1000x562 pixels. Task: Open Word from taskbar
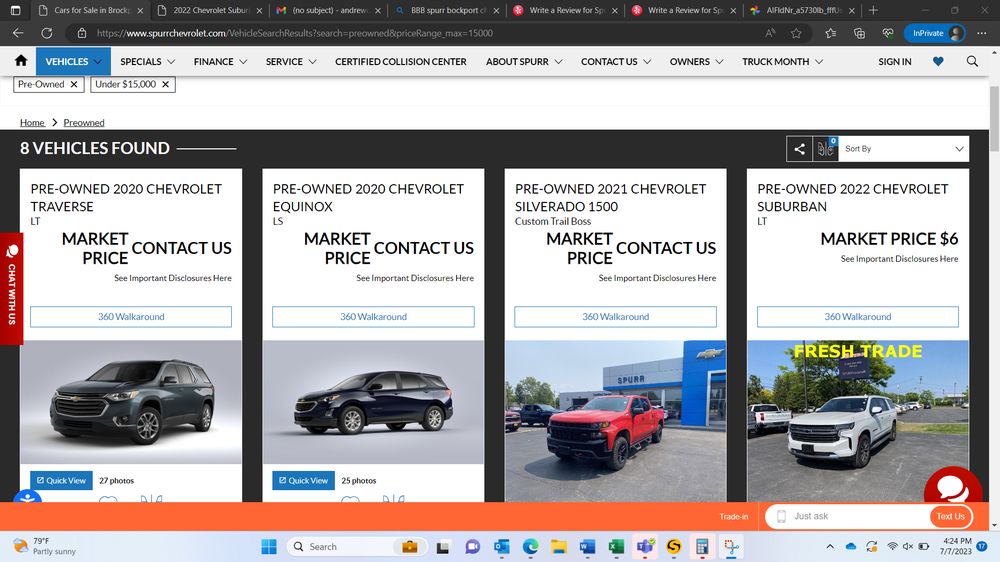point(587,547)
